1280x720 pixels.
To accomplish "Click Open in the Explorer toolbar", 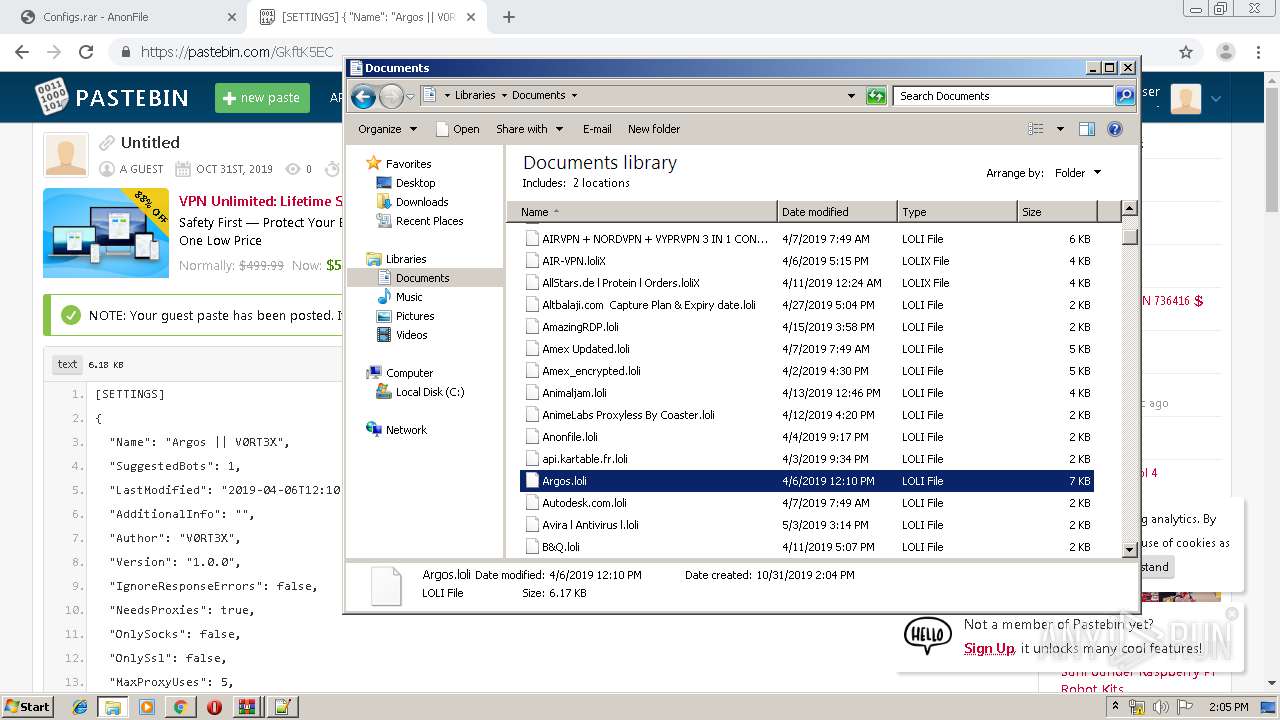I will pos(458,129).
